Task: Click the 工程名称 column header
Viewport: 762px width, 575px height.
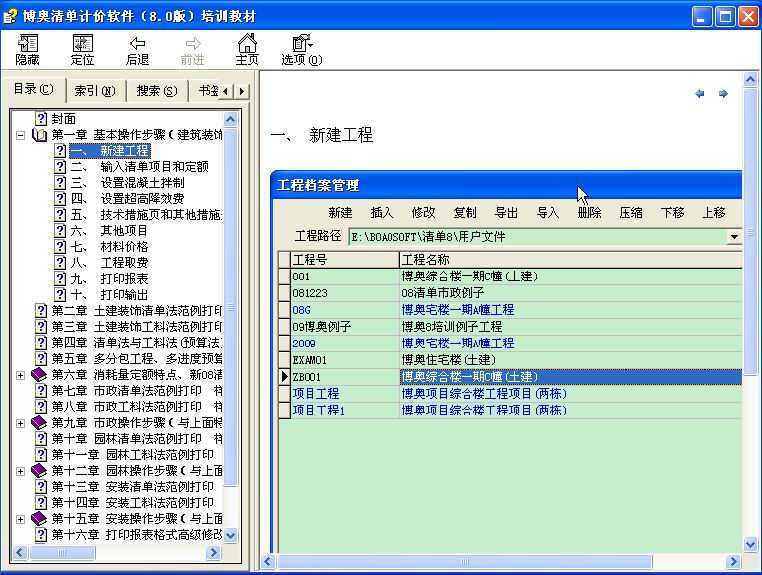Action: click(571, 260)
